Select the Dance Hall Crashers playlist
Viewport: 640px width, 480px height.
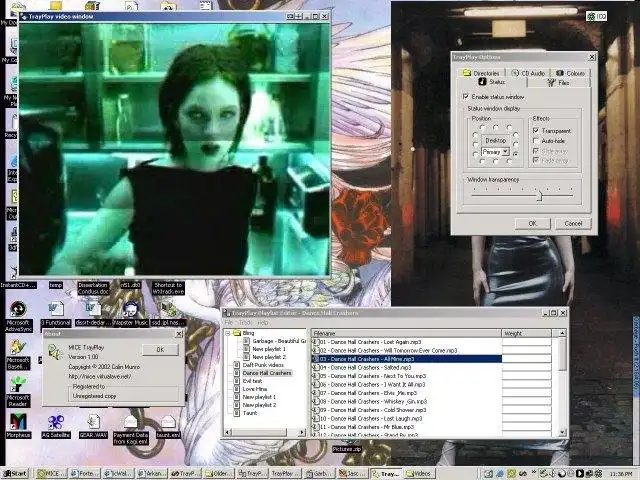tap(267, 373)
